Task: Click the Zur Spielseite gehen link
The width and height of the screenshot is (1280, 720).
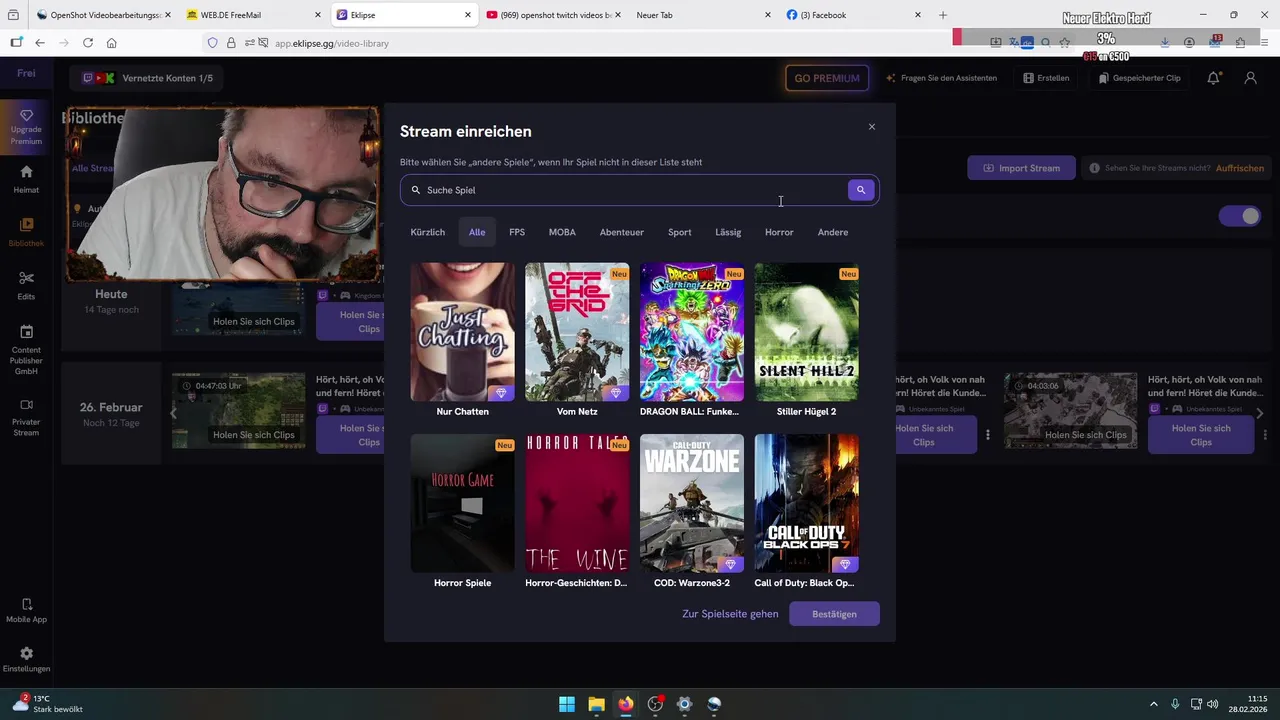Action: click(x=730, y=614)
